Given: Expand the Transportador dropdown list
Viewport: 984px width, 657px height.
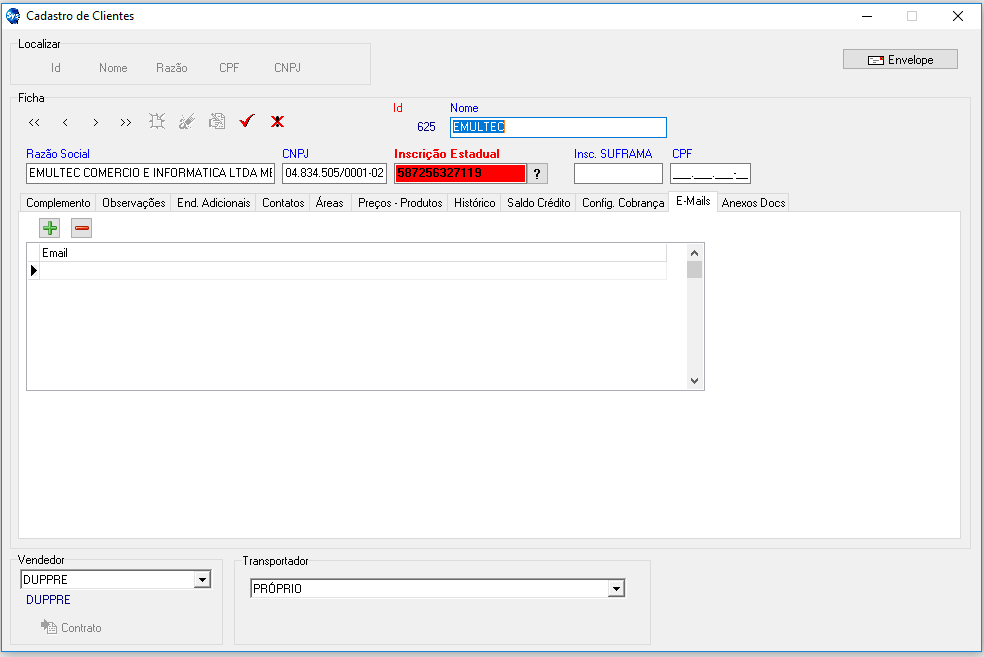Looking at the screenshot, I should pyautogui.click(x=616, y=589).
